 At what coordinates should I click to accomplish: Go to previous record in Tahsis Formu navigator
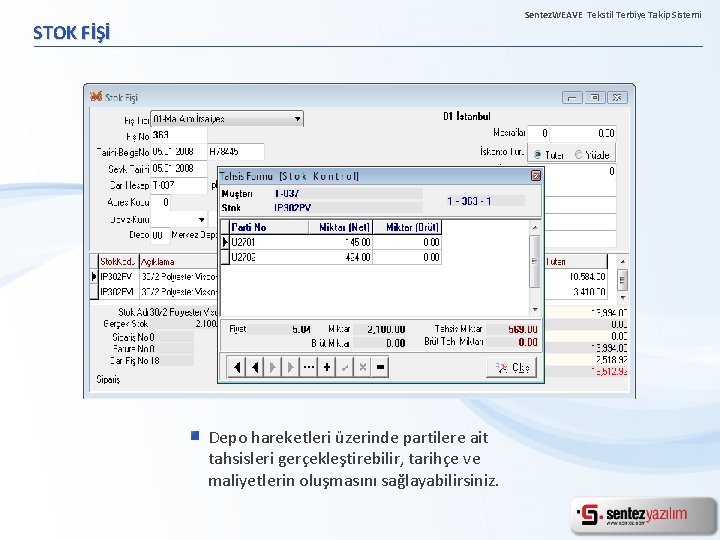click(254, 367)
